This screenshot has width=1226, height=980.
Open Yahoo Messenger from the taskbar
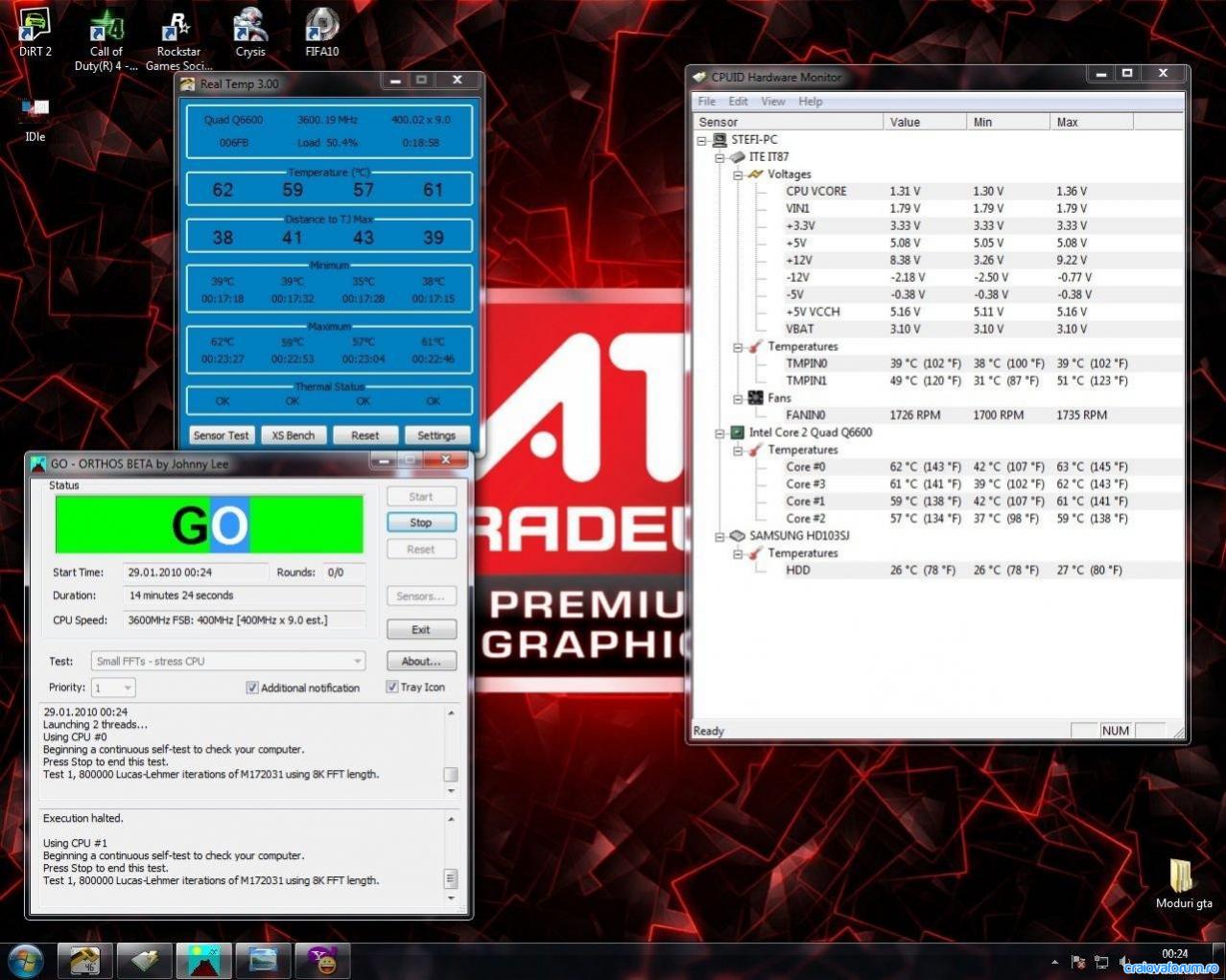pyautogui.click(x=322, y=960)
